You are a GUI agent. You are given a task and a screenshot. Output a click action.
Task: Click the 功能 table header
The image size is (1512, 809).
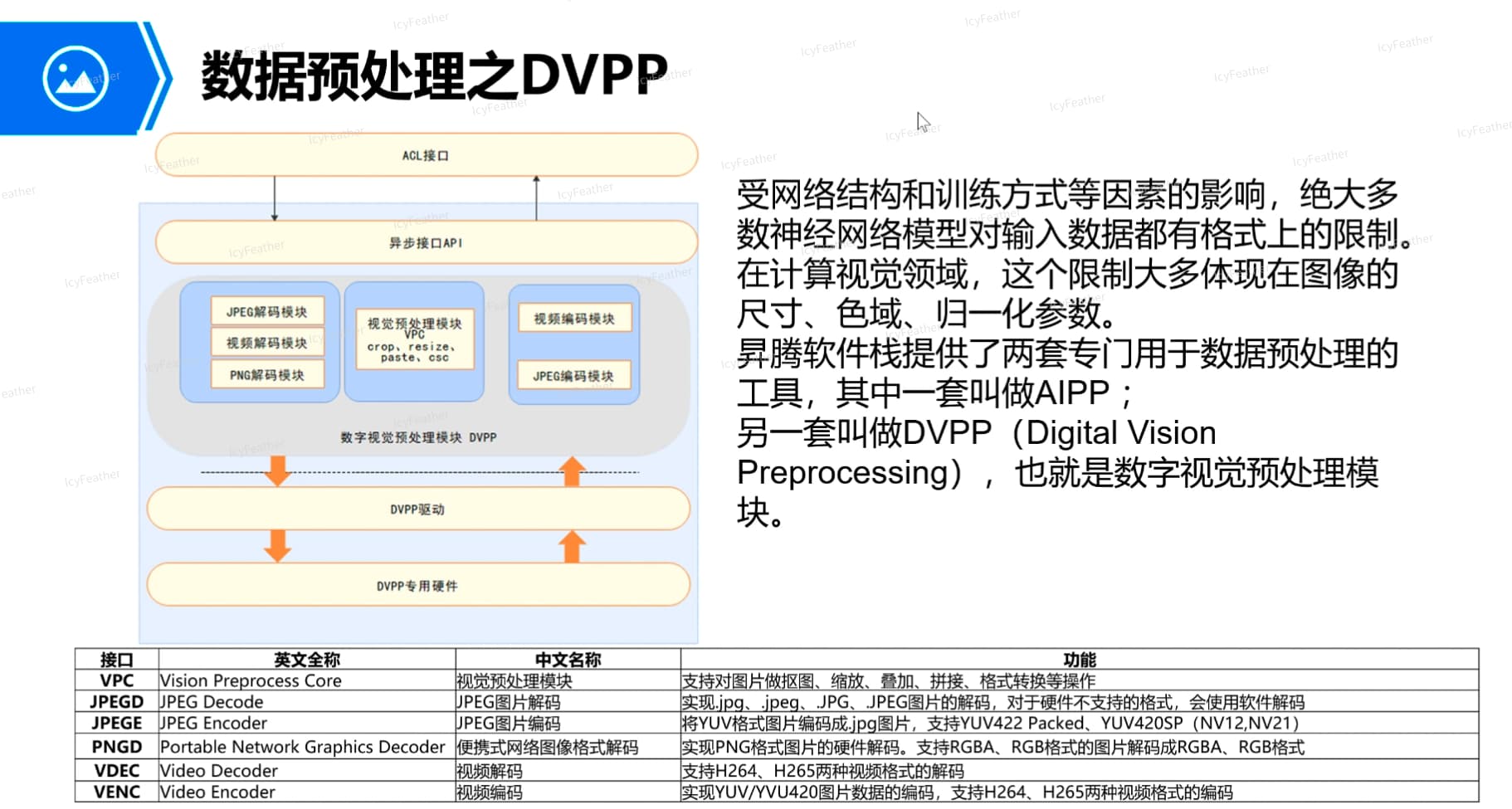click(1080, 660)
